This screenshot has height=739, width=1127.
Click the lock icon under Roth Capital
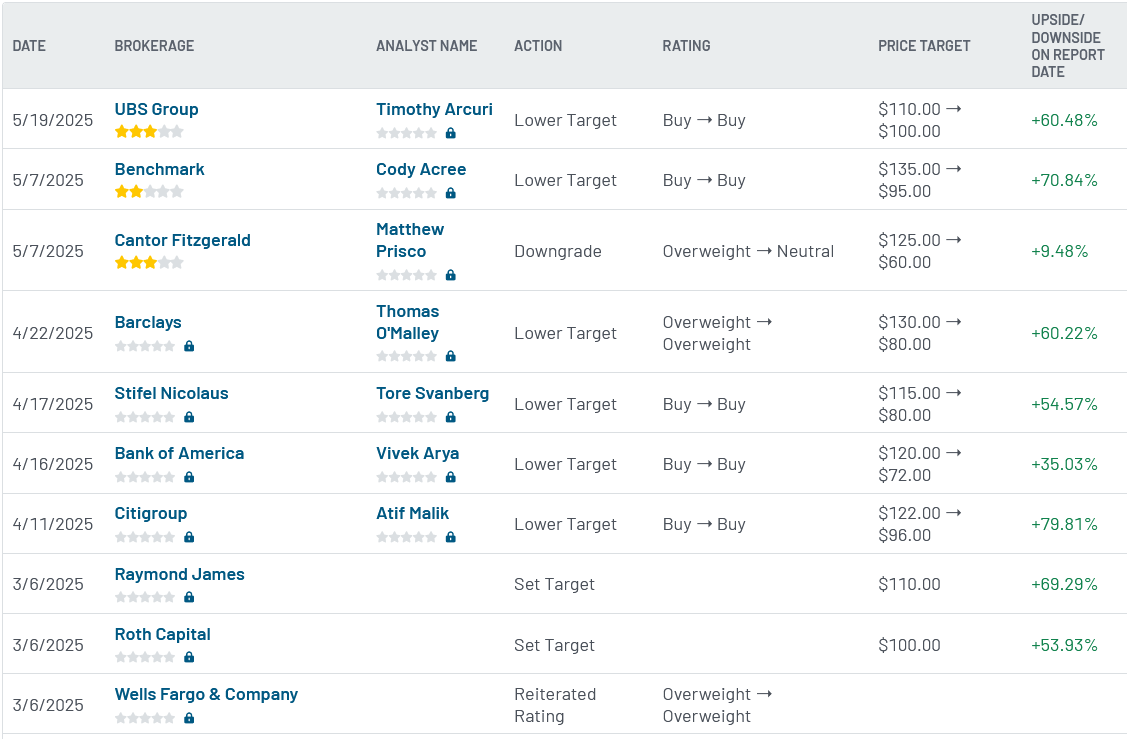(x=189, y=657)
